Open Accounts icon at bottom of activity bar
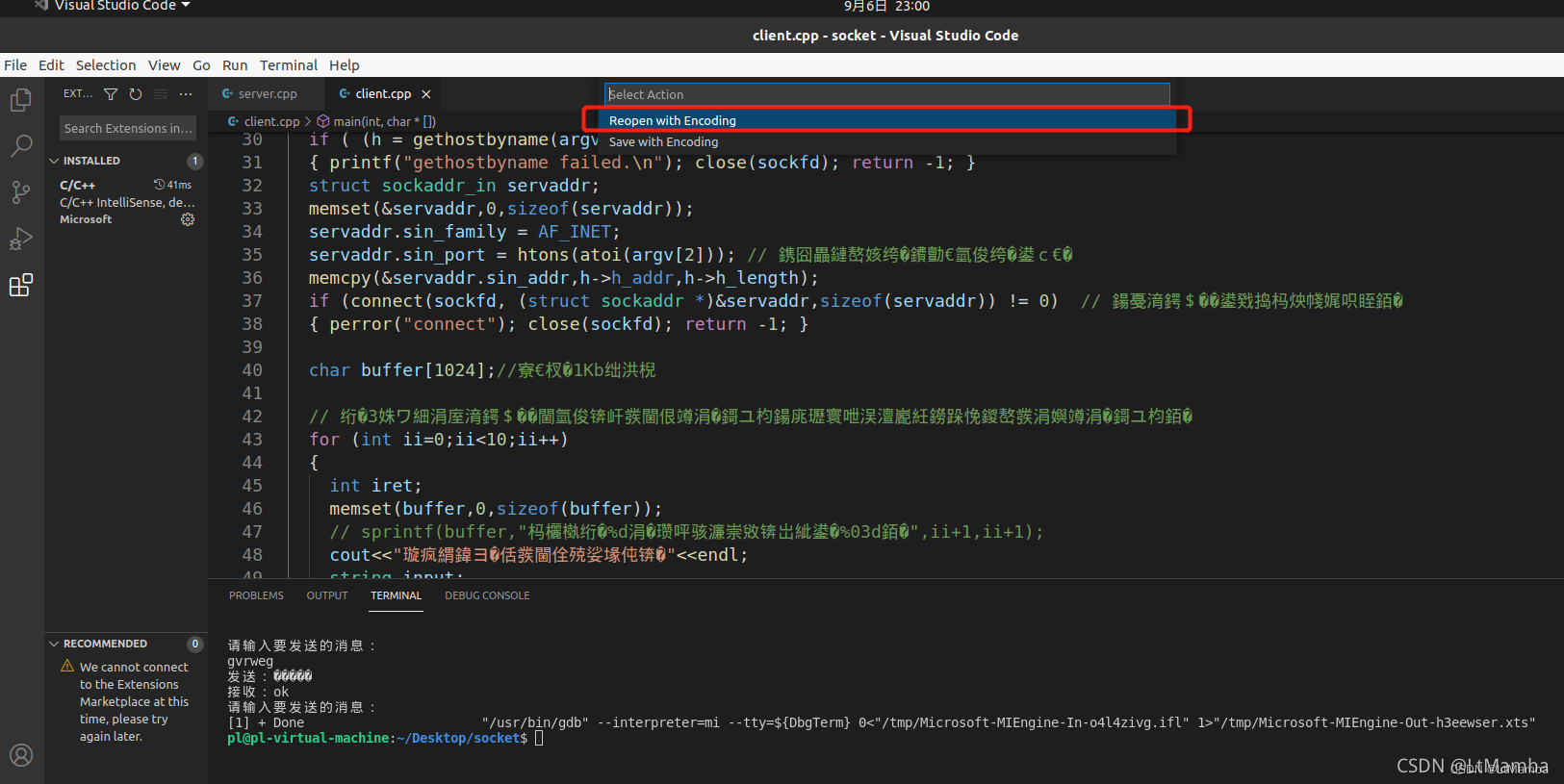This screenshot has height=784, width=1564. 21,755
